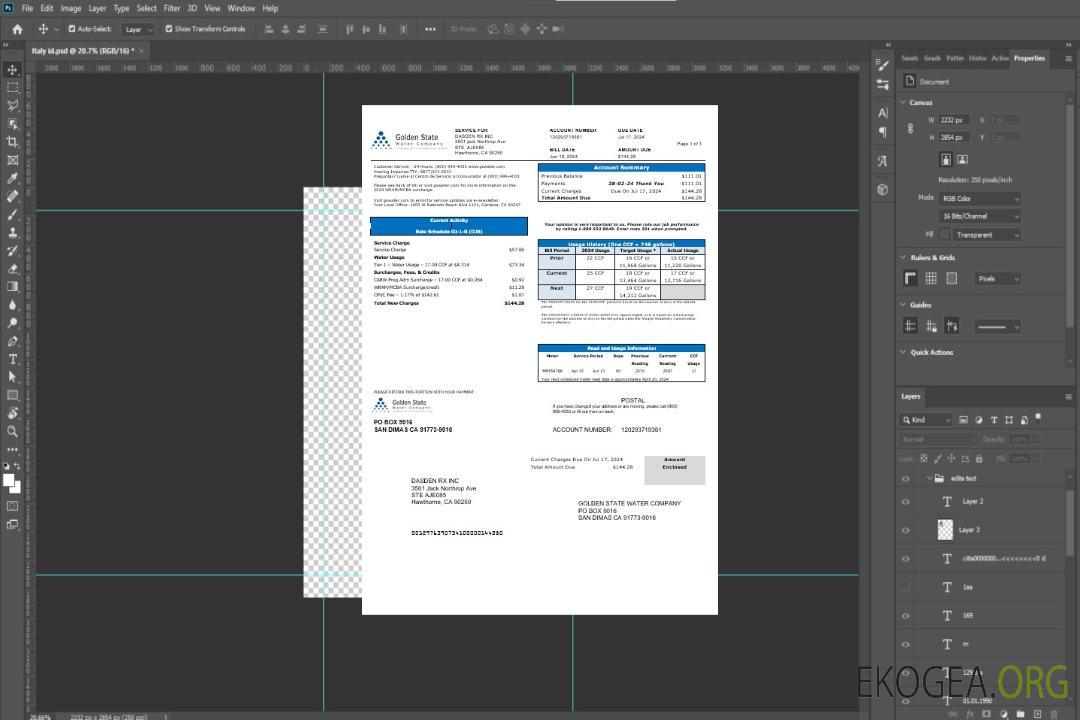Click the foreground color swatch
The width and height of the screenshot is (1080, 720).
pyautogui.click(x=9, y=481)
